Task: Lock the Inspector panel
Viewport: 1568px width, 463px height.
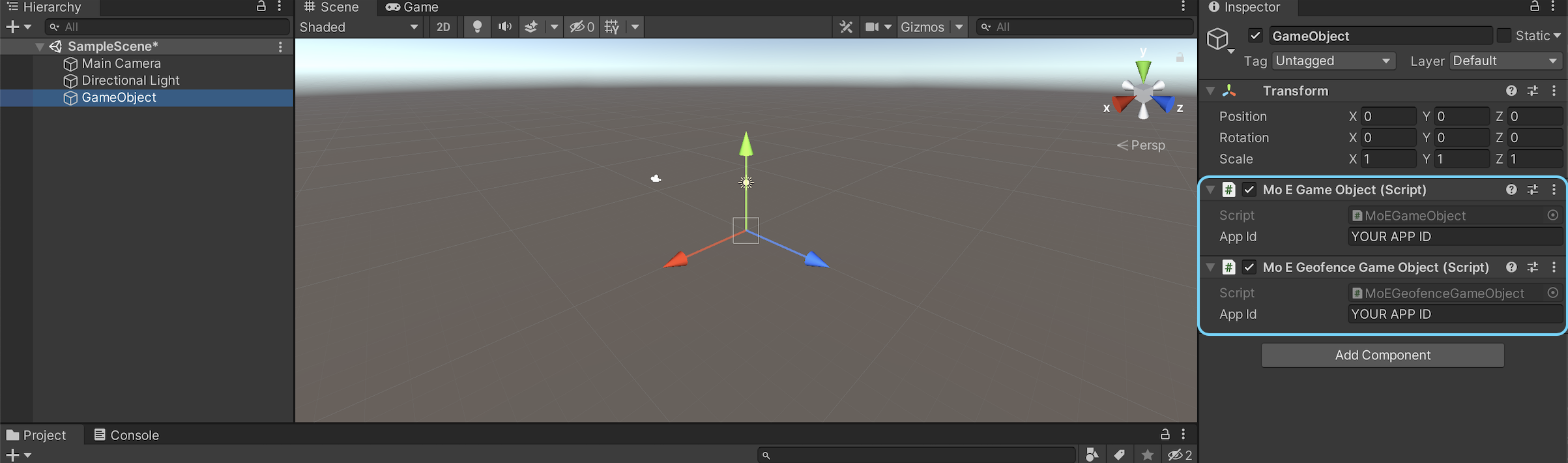Action: 1535,7
